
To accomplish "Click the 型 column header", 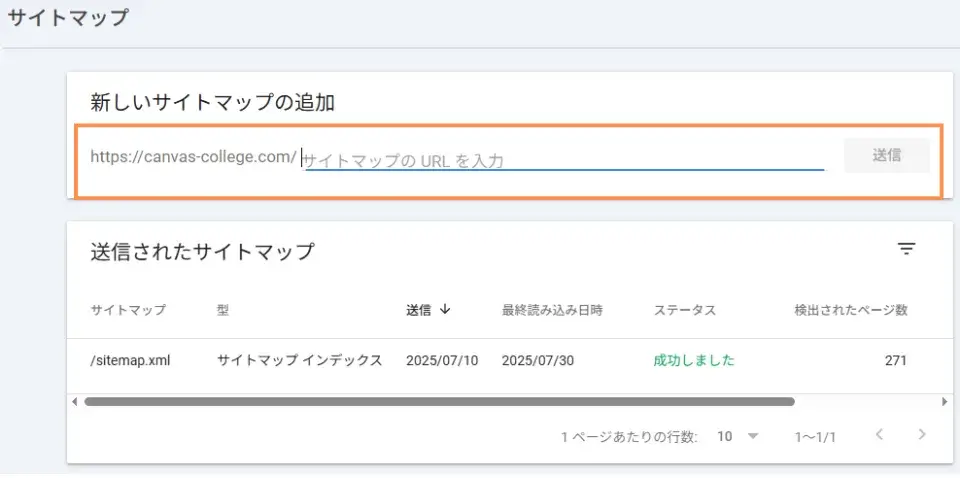I will click(x=223, y=310).
